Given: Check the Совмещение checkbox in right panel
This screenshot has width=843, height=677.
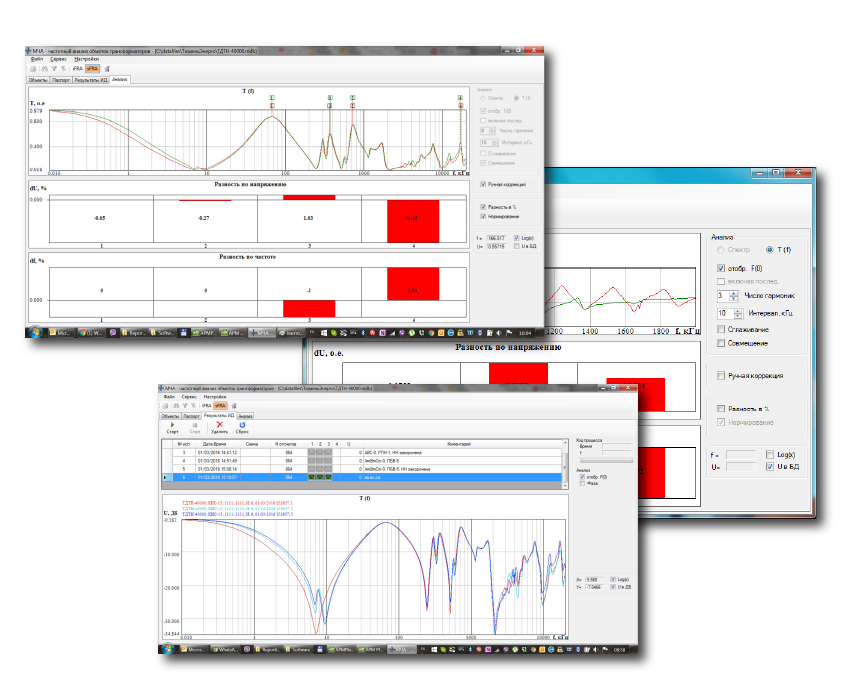Looking at the screenshot, I should (x=722, y=343).
